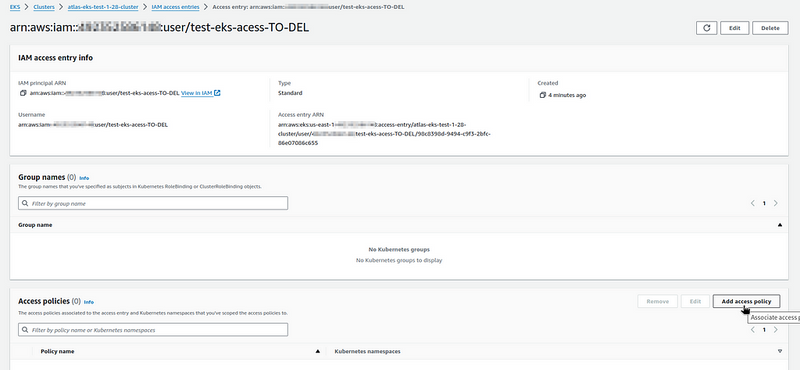Go to next page in Group names pagination
Viewport: 800px width, 370px height.
(x=776, y=203)
